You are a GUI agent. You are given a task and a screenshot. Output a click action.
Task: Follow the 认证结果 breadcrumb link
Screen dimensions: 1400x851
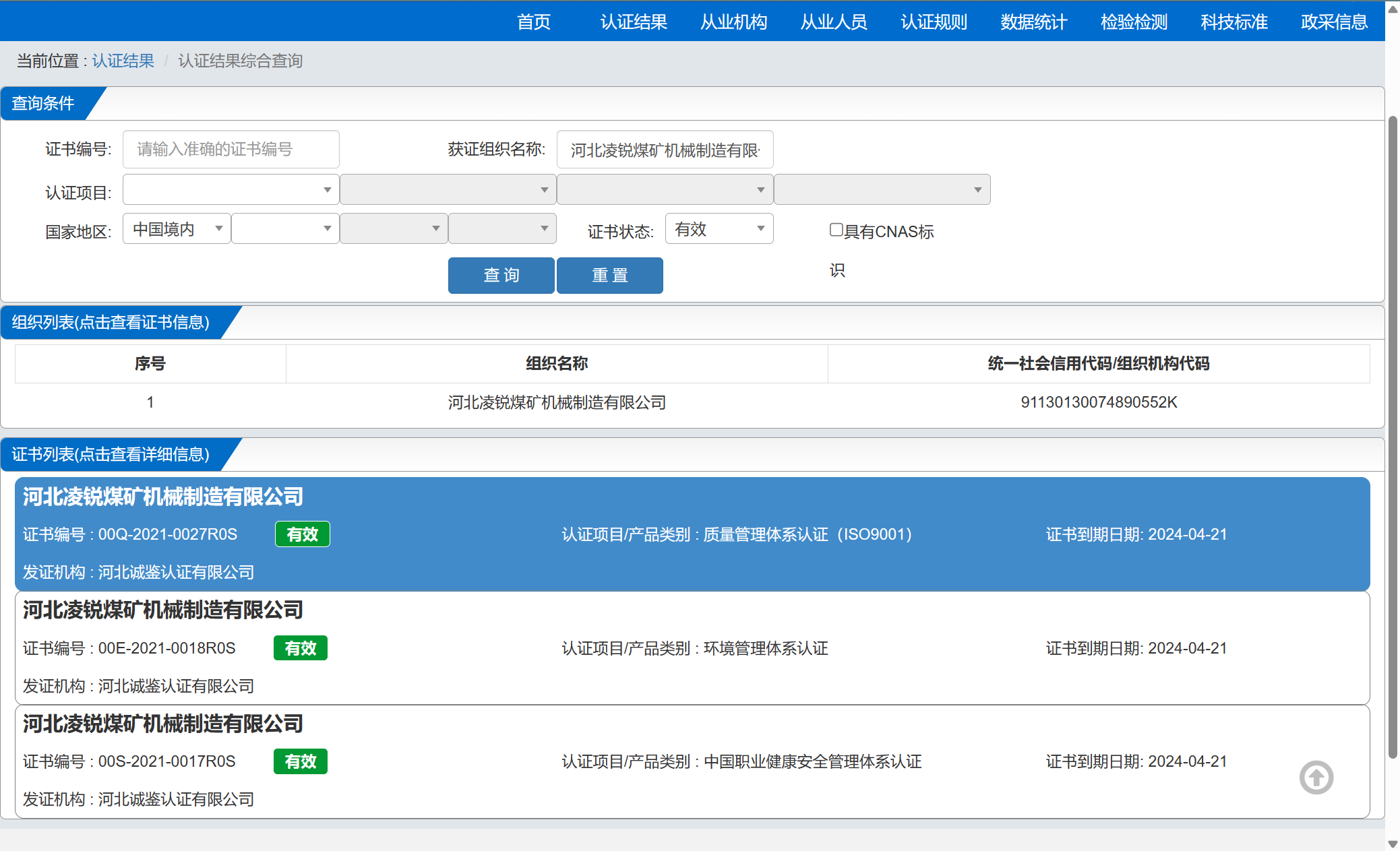pos(123,61)
